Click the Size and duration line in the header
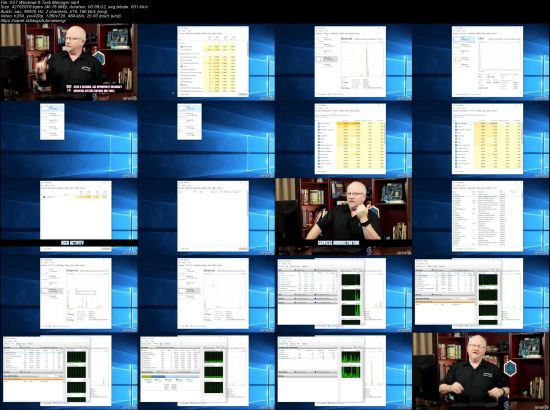Viewport: 550px width, 410px height. click(74, 7)
